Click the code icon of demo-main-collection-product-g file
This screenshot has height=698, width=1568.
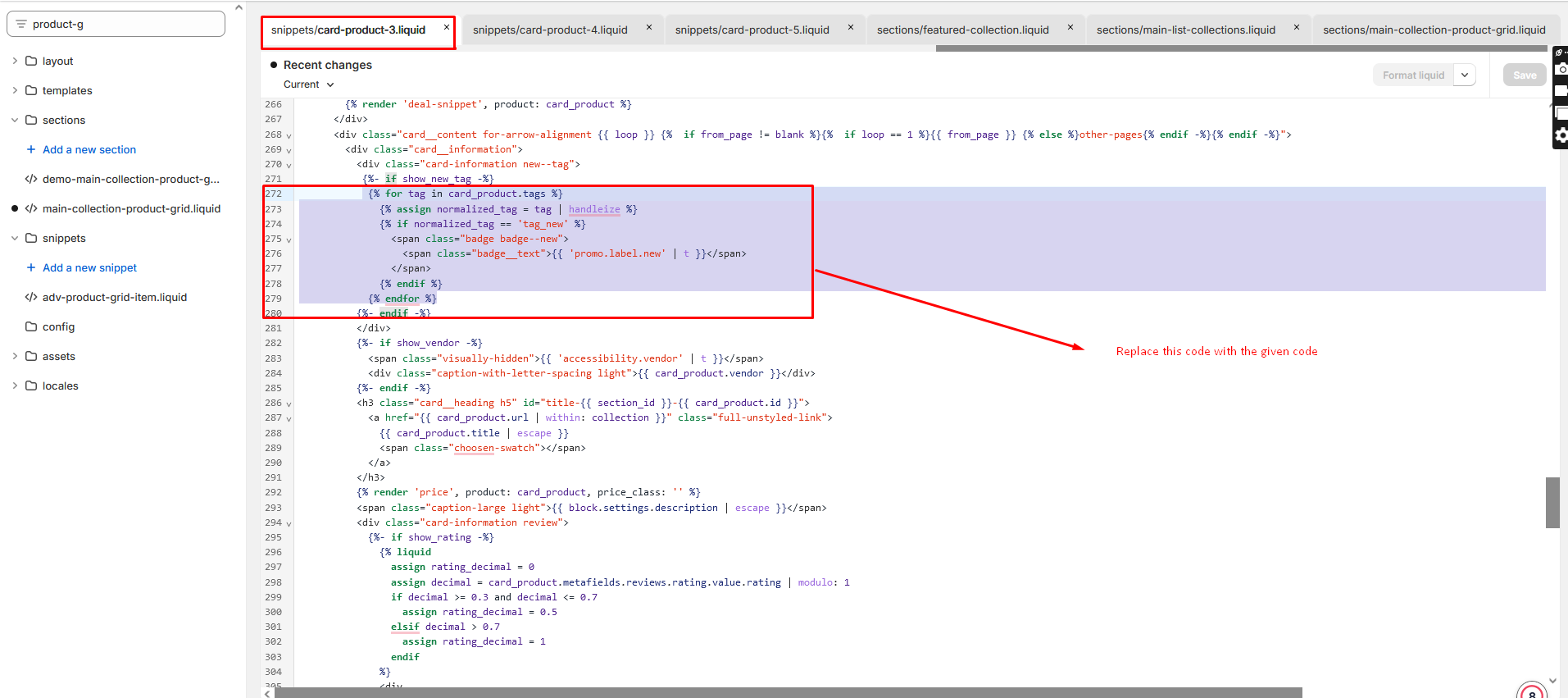click(x=31, y=179)
